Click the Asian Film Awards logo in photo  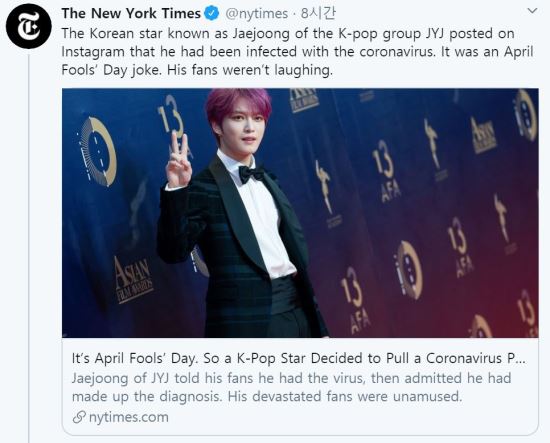(x=133, y=278)
